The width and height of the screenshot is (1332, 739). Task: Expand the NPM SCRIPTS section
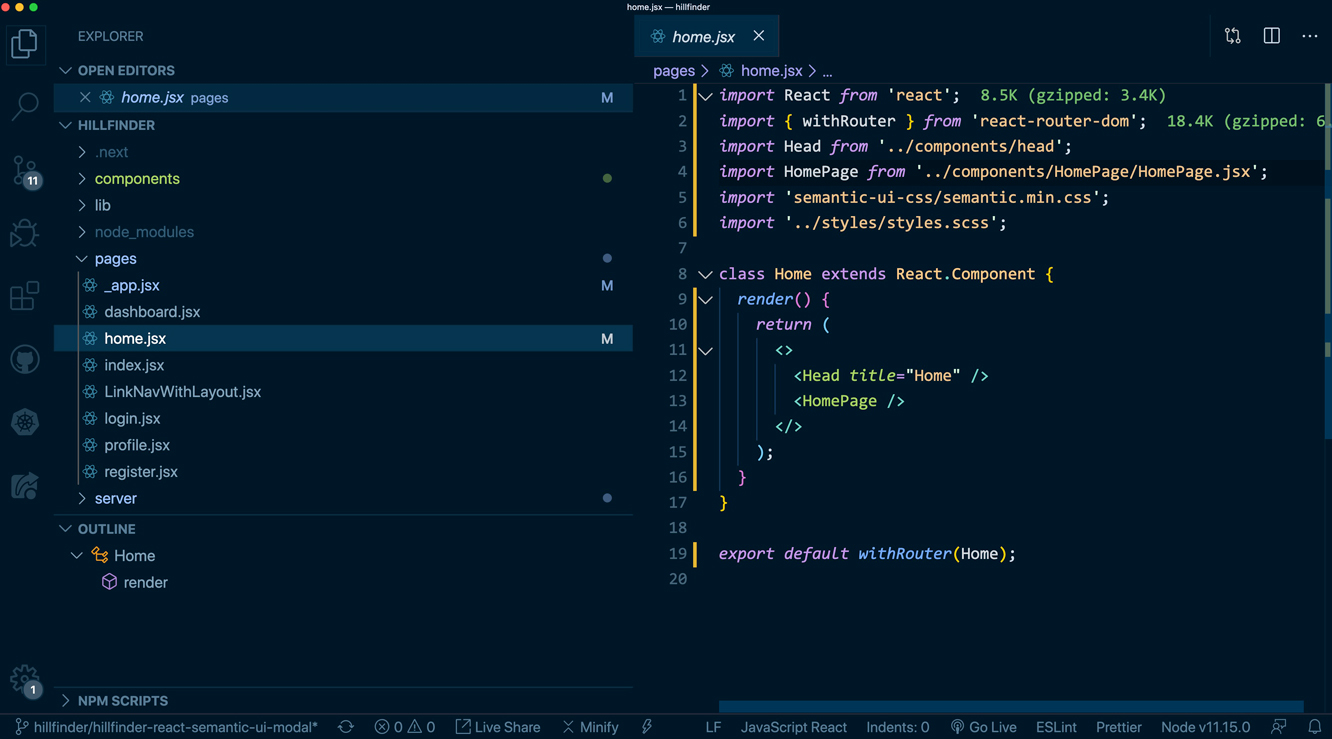click(x=122, y=701)
